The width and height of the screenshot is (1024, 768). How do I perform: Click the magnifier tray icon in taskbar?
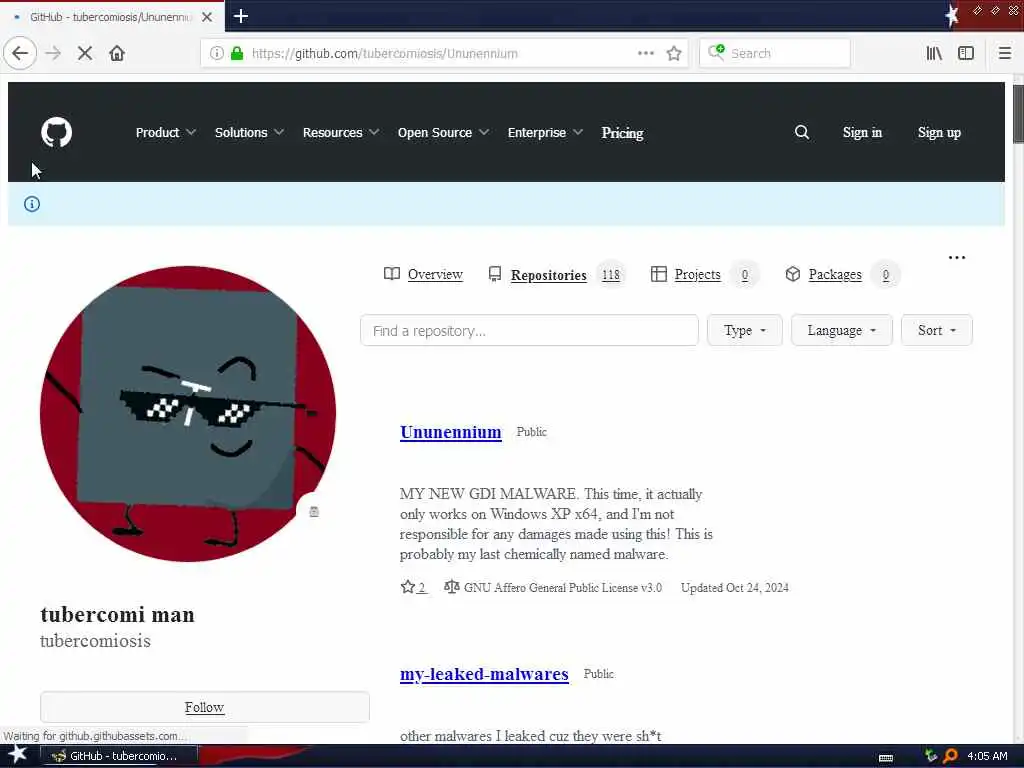coord(950,756)
